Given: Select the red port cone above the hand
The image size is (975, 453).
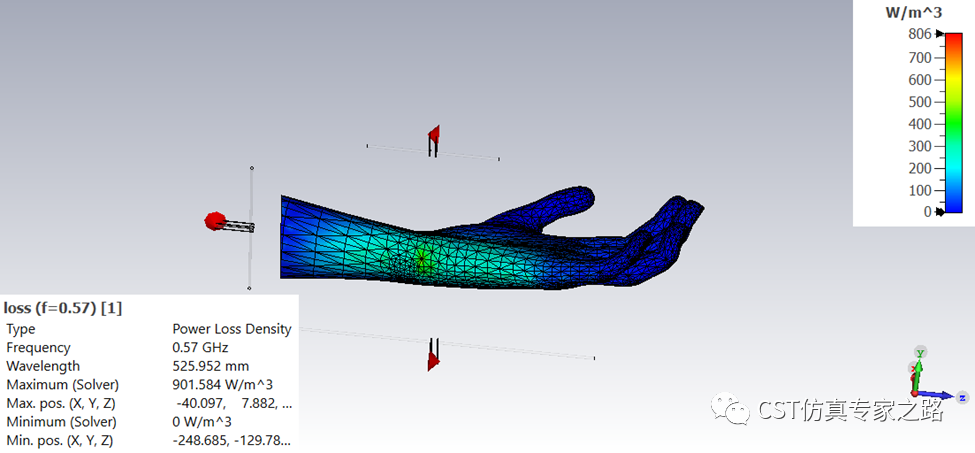Looking at the screenshot, I should (433, 133).
